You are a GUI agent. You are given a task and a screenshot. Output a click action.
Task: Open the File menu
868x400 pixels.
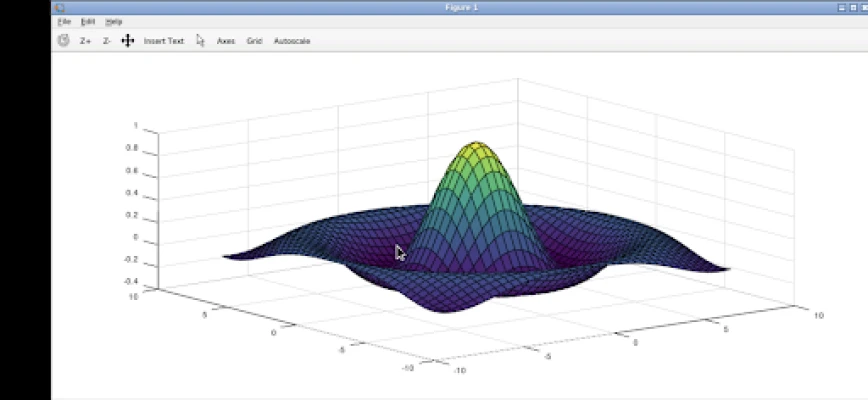(x=64, y=21)
